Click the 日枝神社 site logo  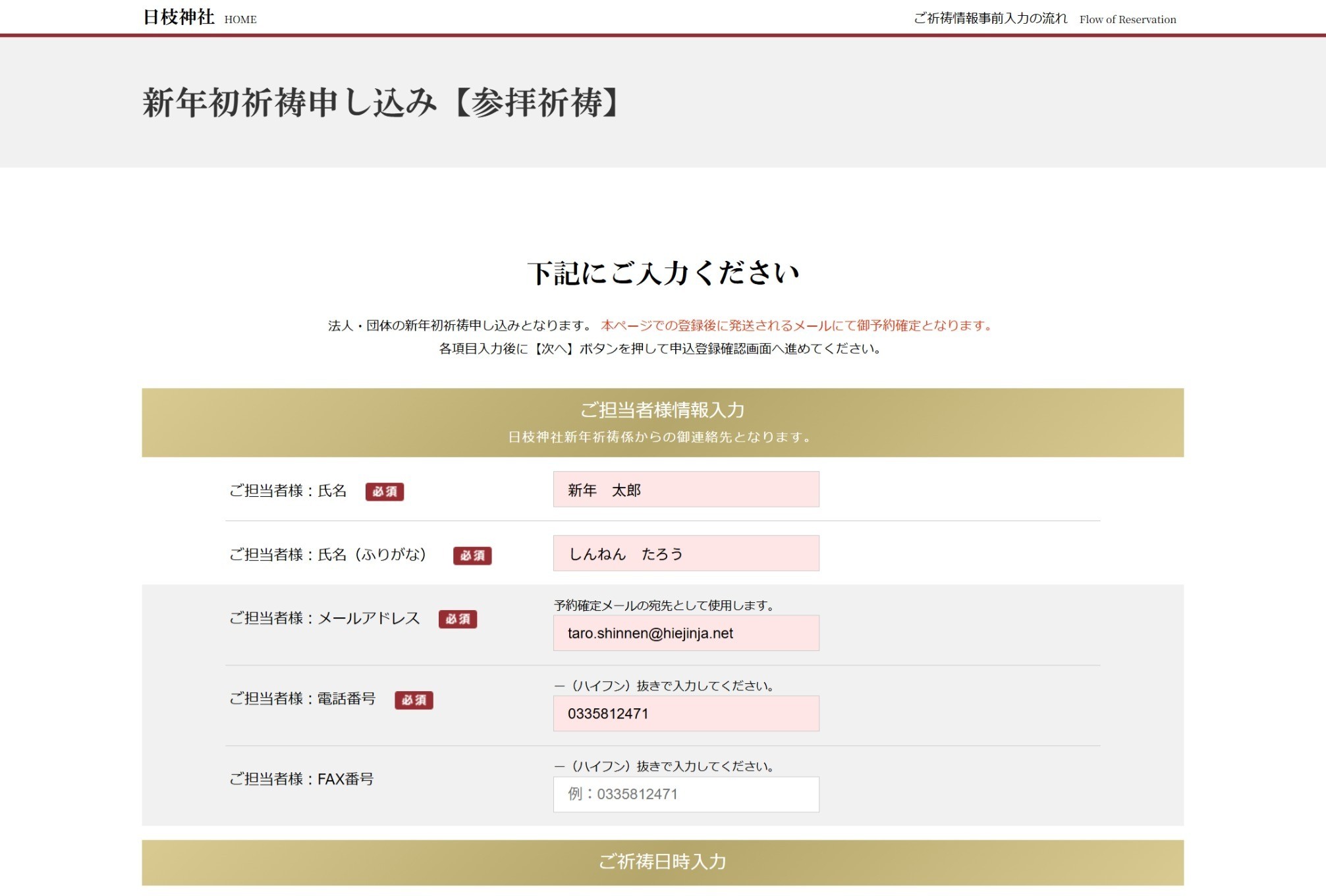coord(179,17)
